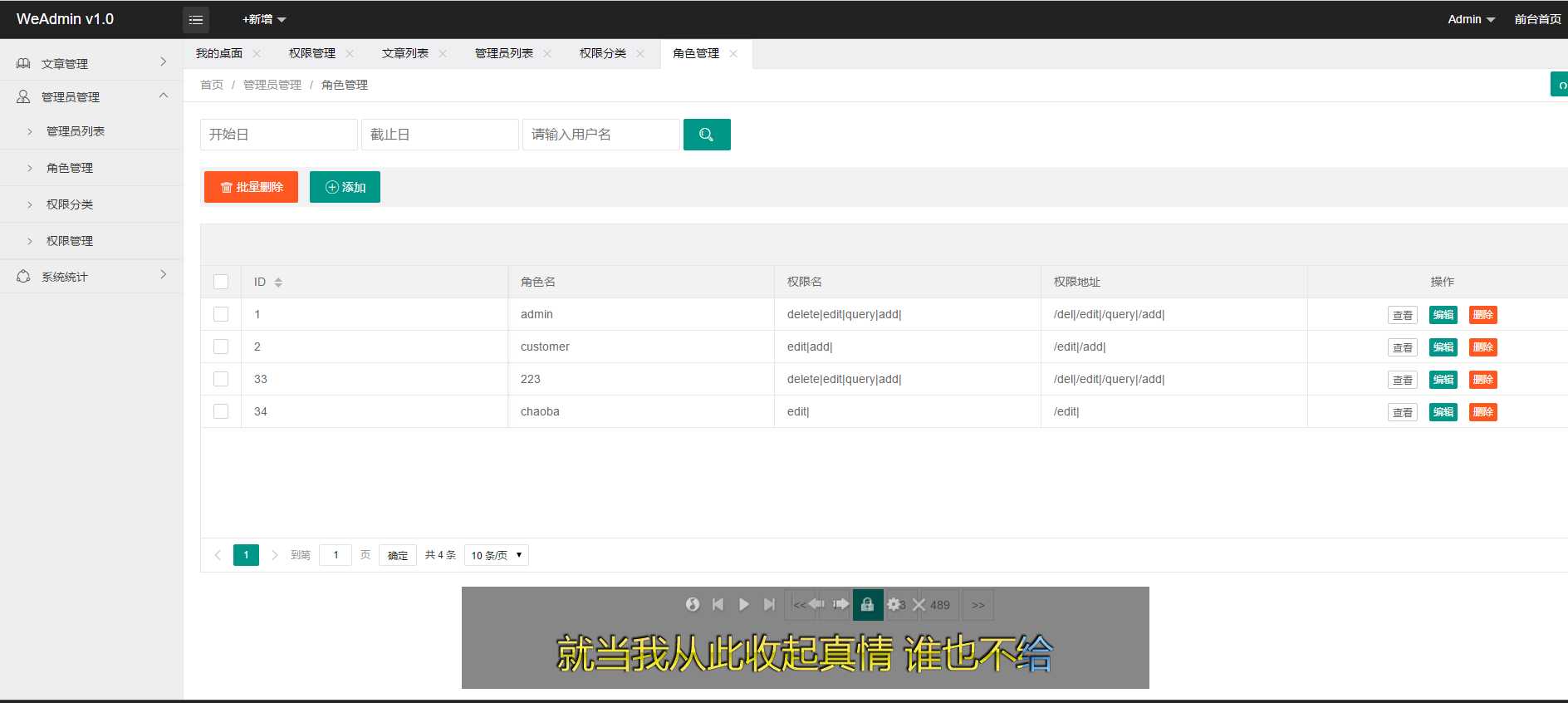Switch to the 管理员列表 tab

(x=504, y=53)
